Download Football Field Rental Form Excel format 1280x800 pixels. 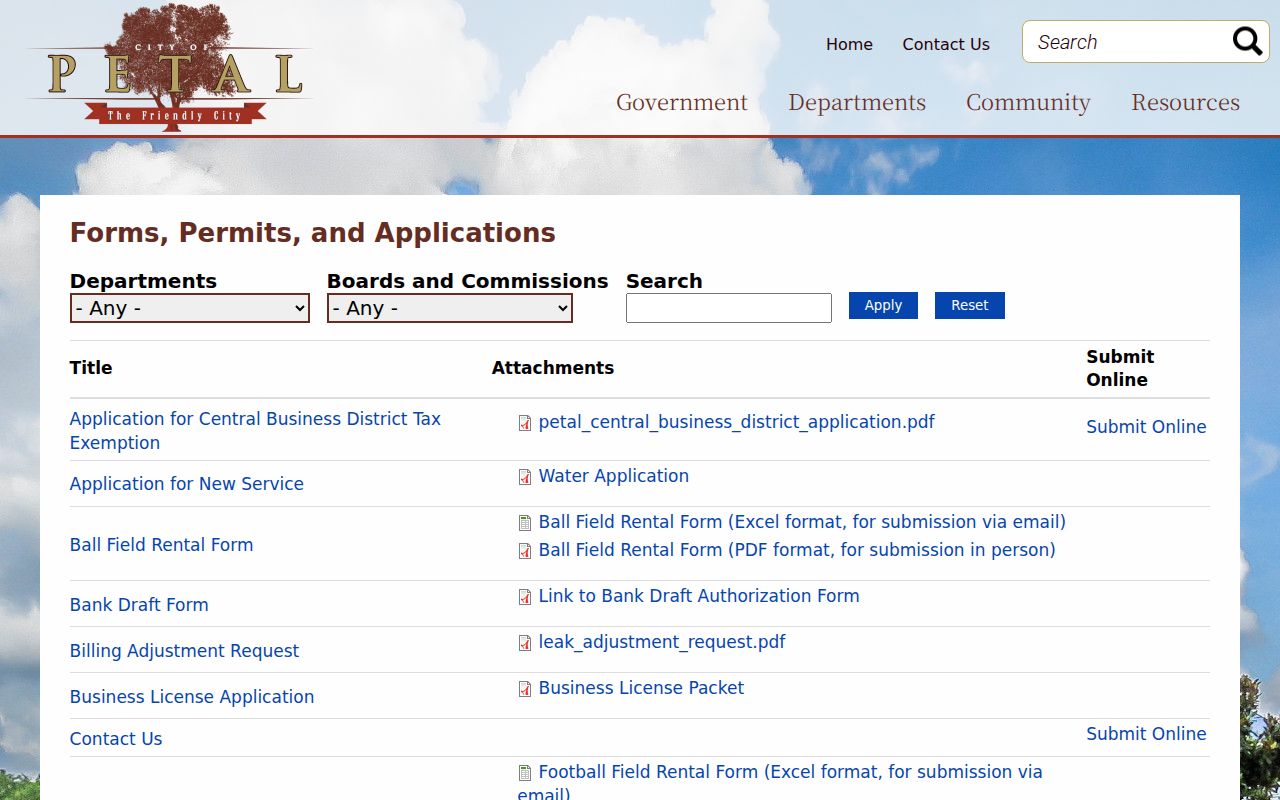tap(780, 782)
